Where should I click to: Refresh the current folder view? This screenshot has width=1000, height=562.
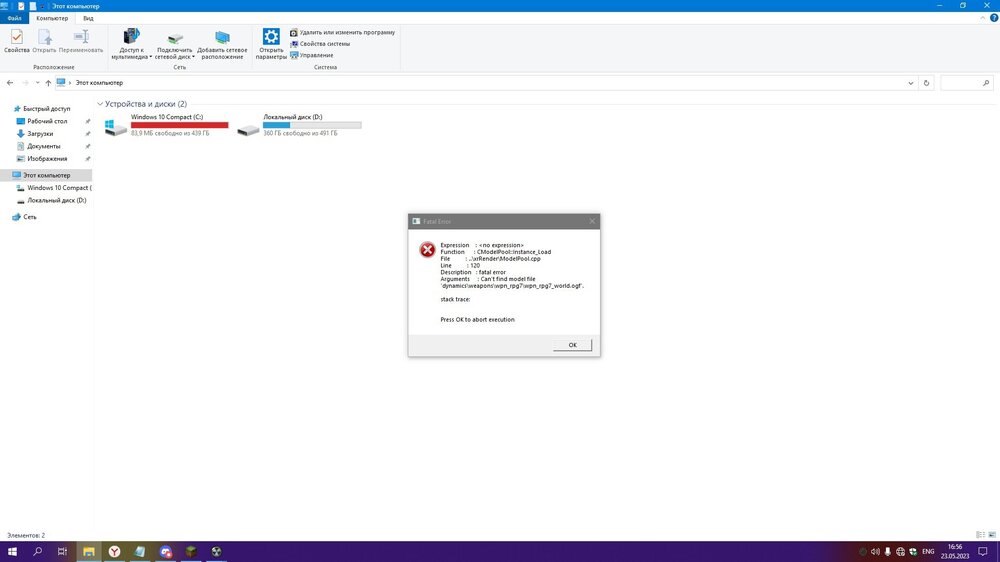click(926, 83)
